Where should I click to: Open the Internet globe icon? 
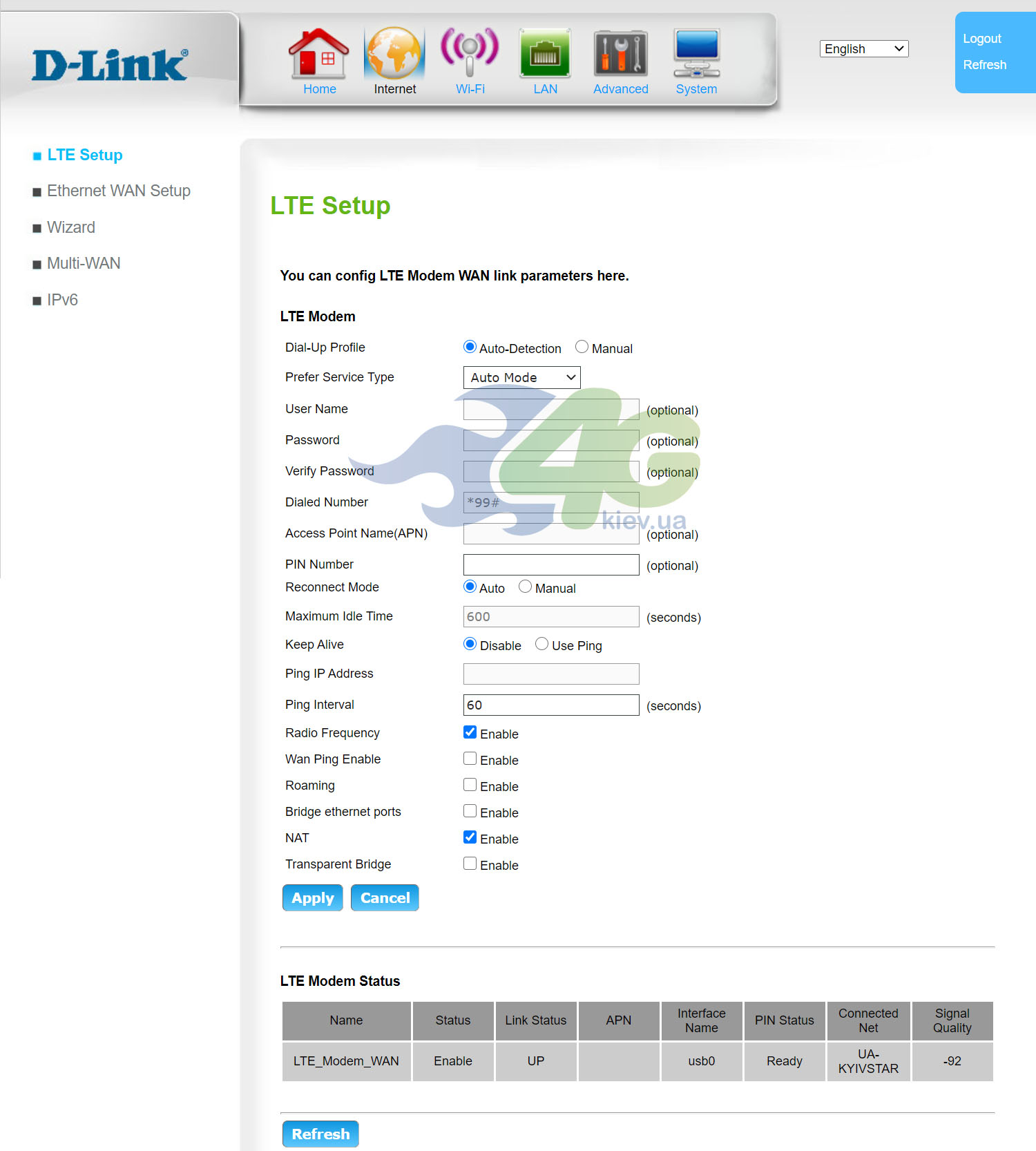pos(394,53)
